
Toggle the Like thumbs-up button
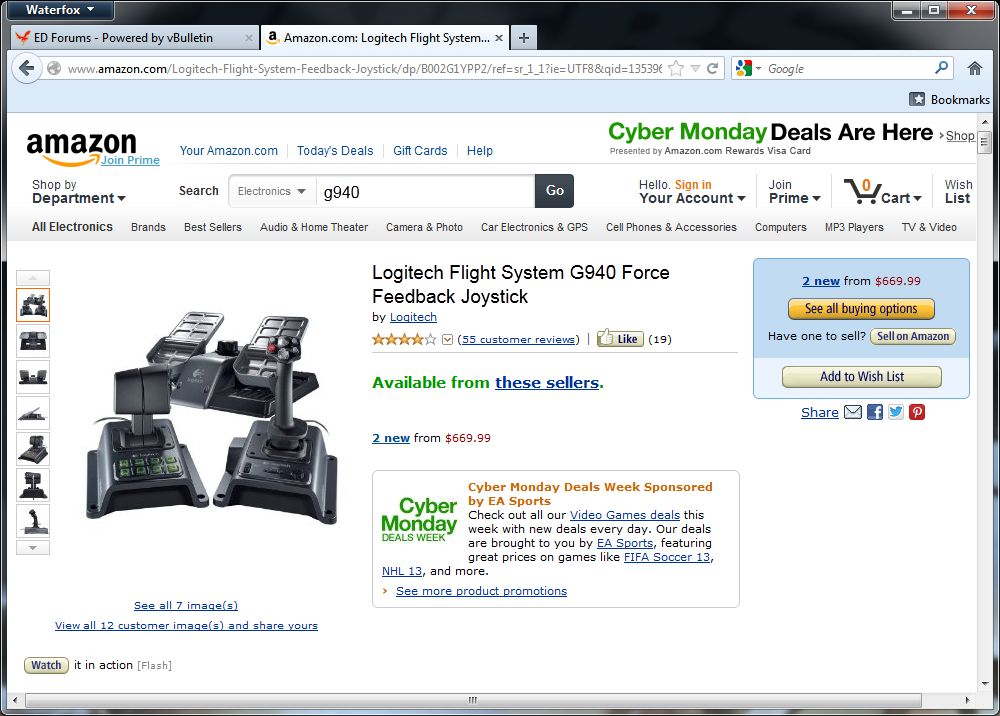pyautogui.click(x=620, y=339)
